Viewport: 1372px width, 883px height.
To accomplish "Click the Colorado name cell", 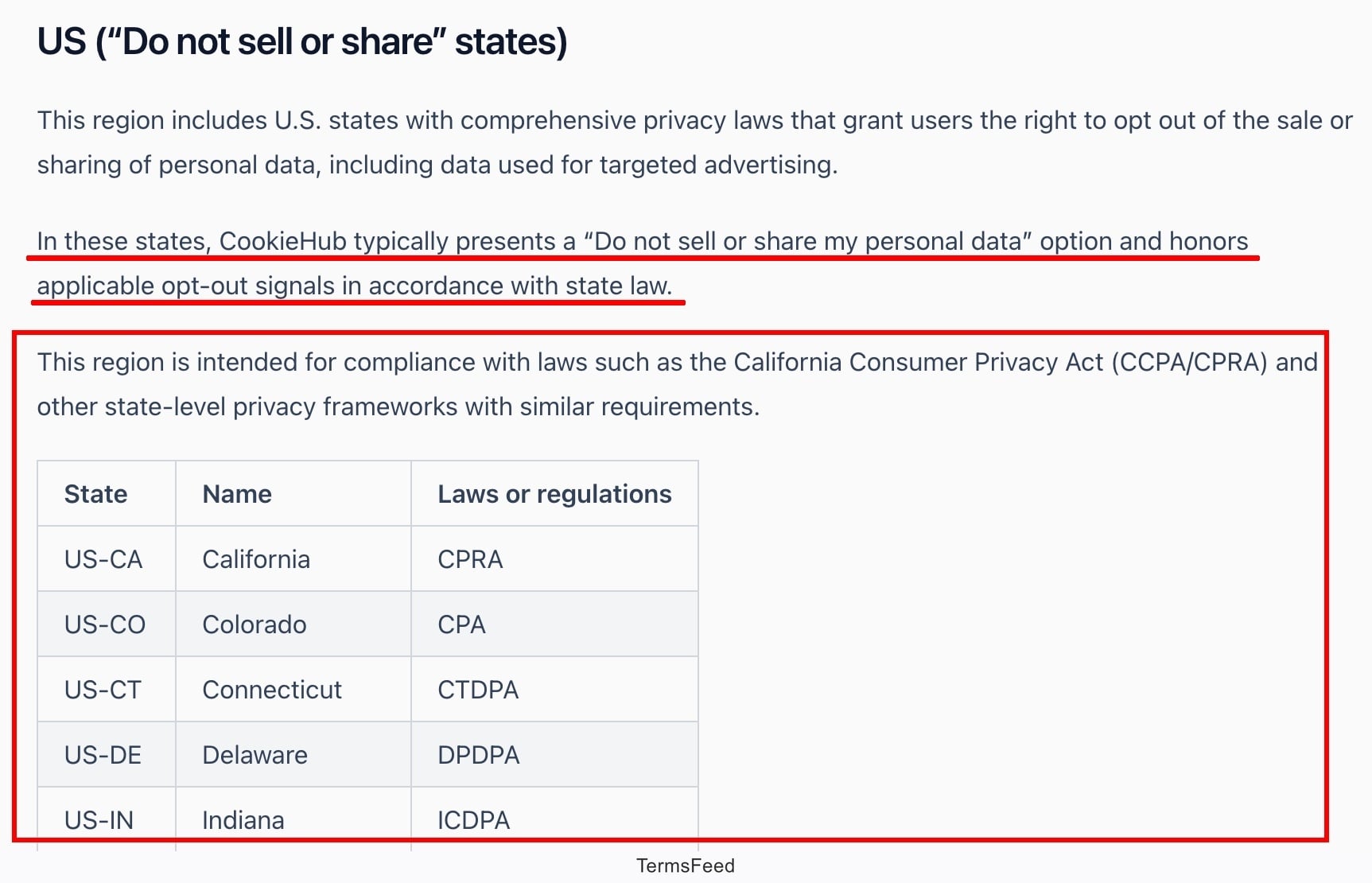I will click(x=293, y=624).
